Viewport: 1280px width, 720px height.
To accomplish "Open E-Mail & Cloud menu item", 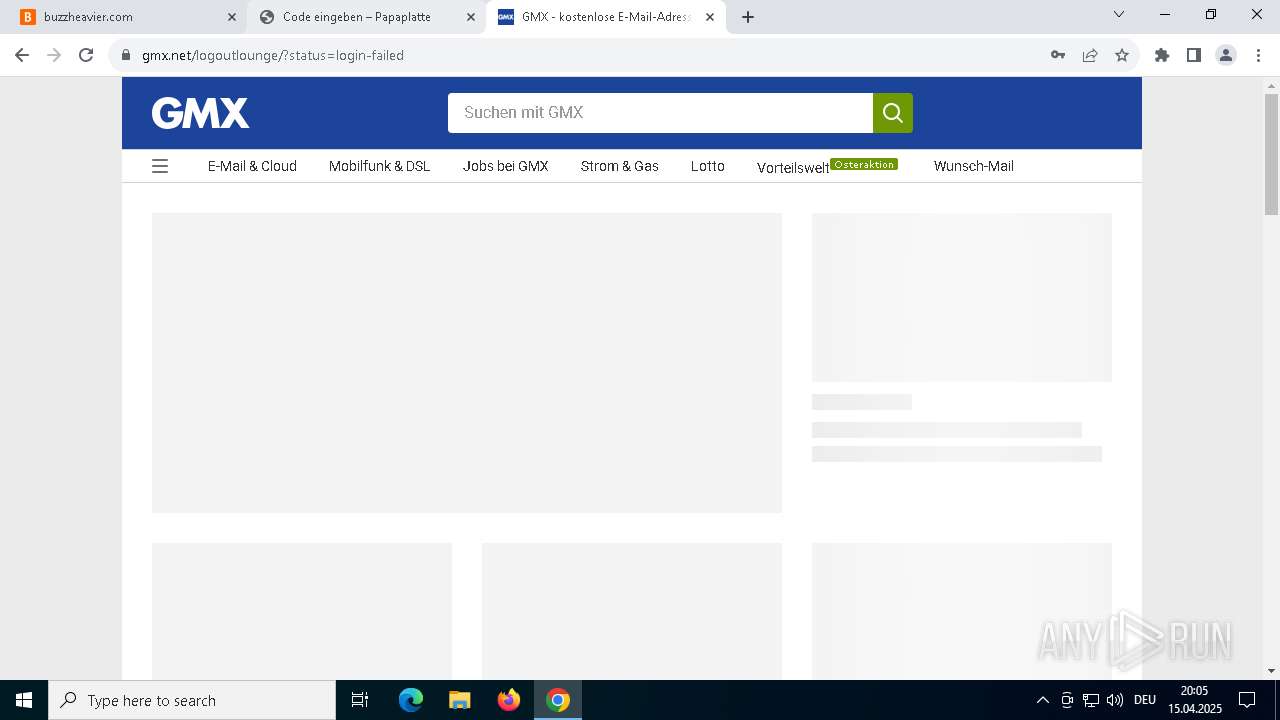I will coord(252,166).
